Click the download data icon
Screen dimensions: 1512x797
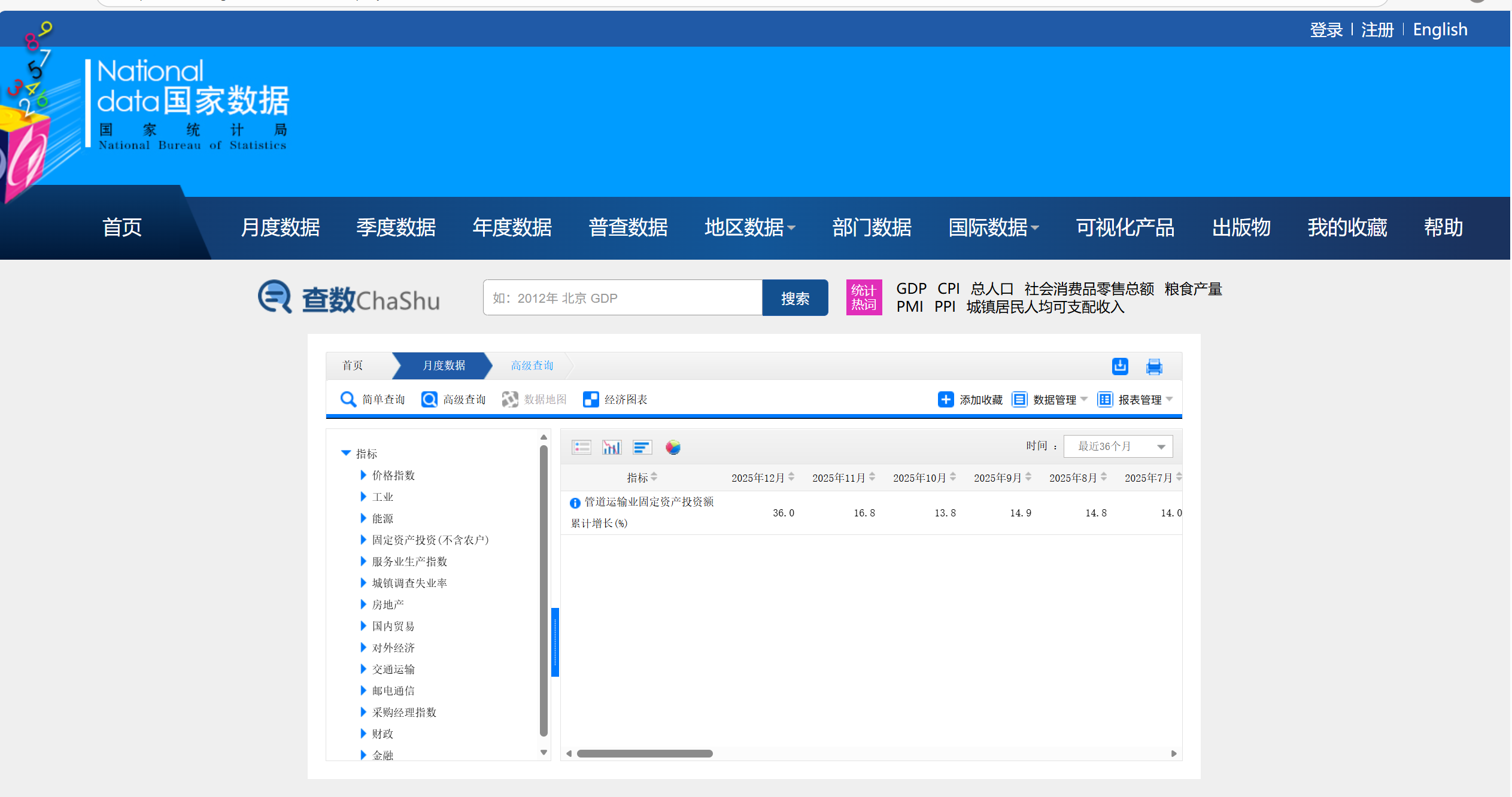pyautogui.click(x=1119, y=366)
